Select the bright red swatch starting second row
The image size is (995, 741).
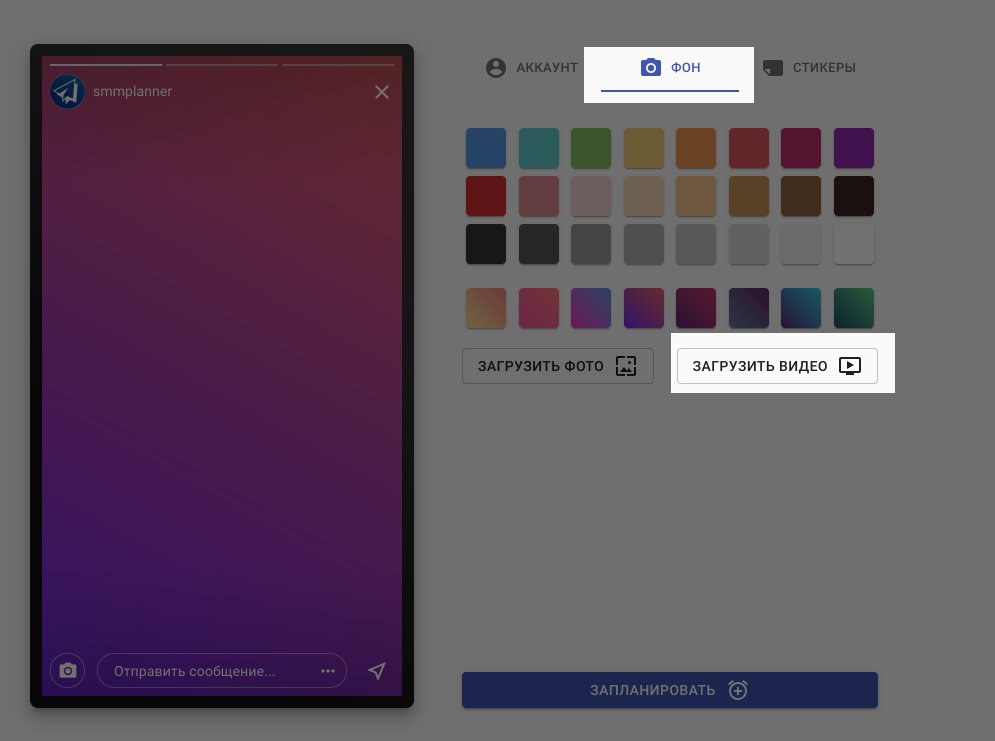pyautogui.click(x=486, y=196)
